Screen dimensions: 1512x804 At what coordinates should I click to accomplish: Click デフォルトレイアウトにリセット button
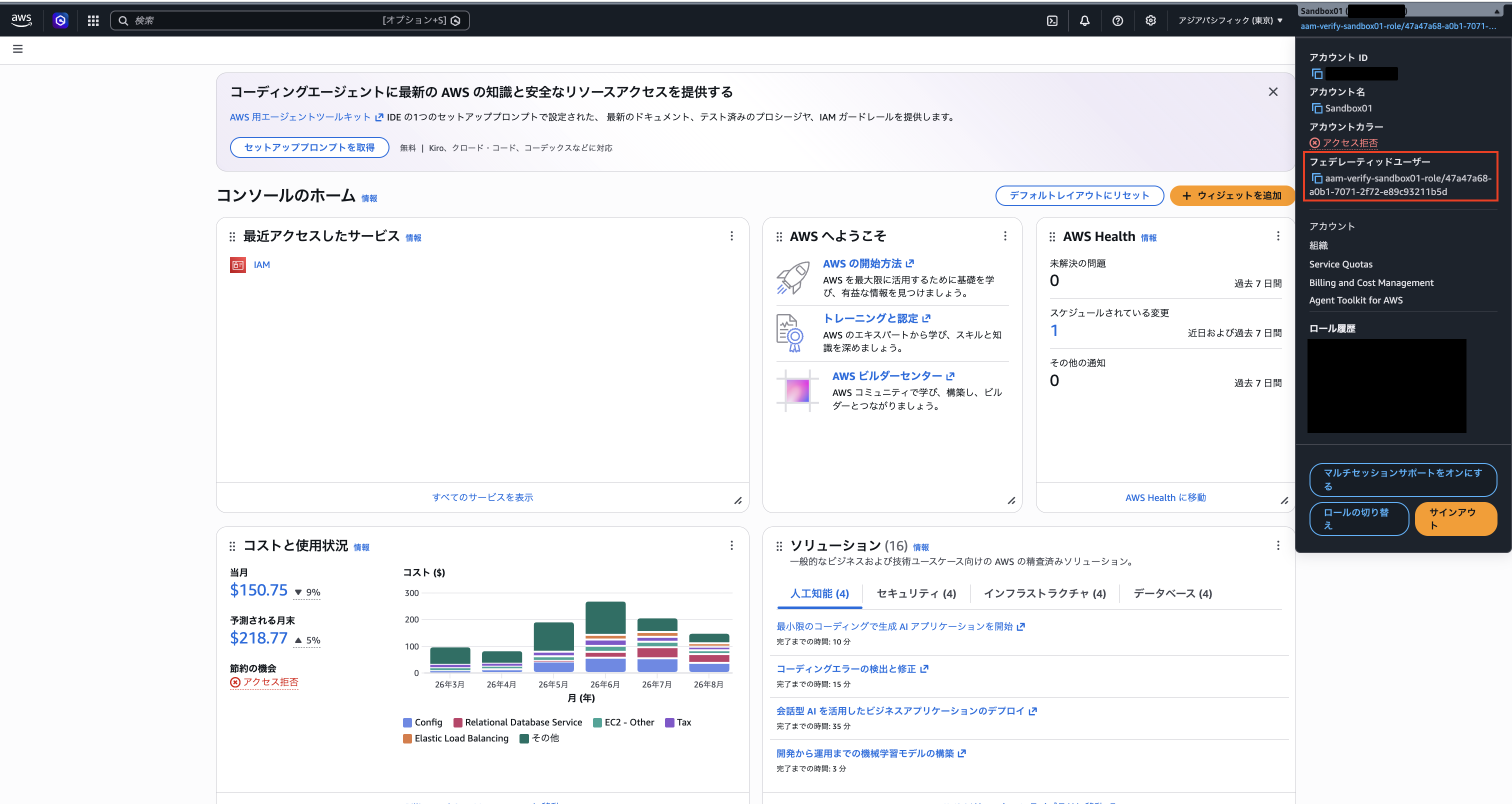click(x=1079, y=195)
